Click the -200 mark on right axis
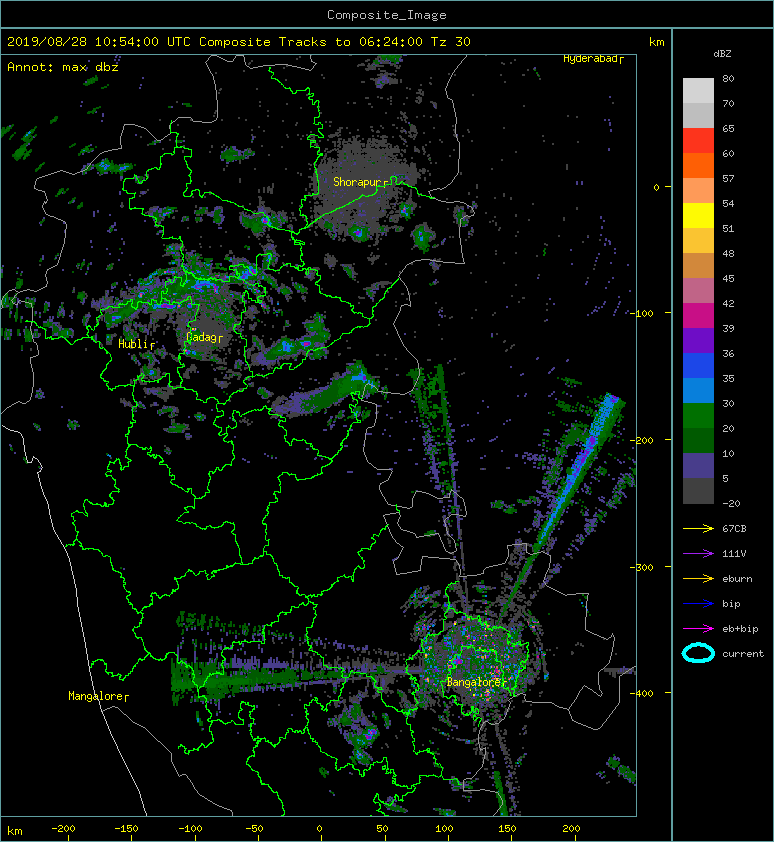 pyautogui.click(x=642, y=440)
